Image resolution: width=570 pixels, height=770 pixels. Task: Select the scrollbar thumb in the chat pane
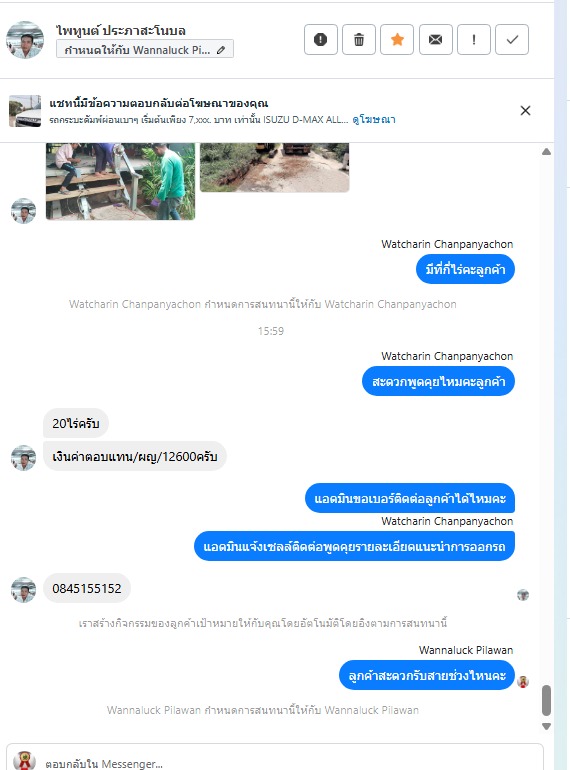pos(546,700)
